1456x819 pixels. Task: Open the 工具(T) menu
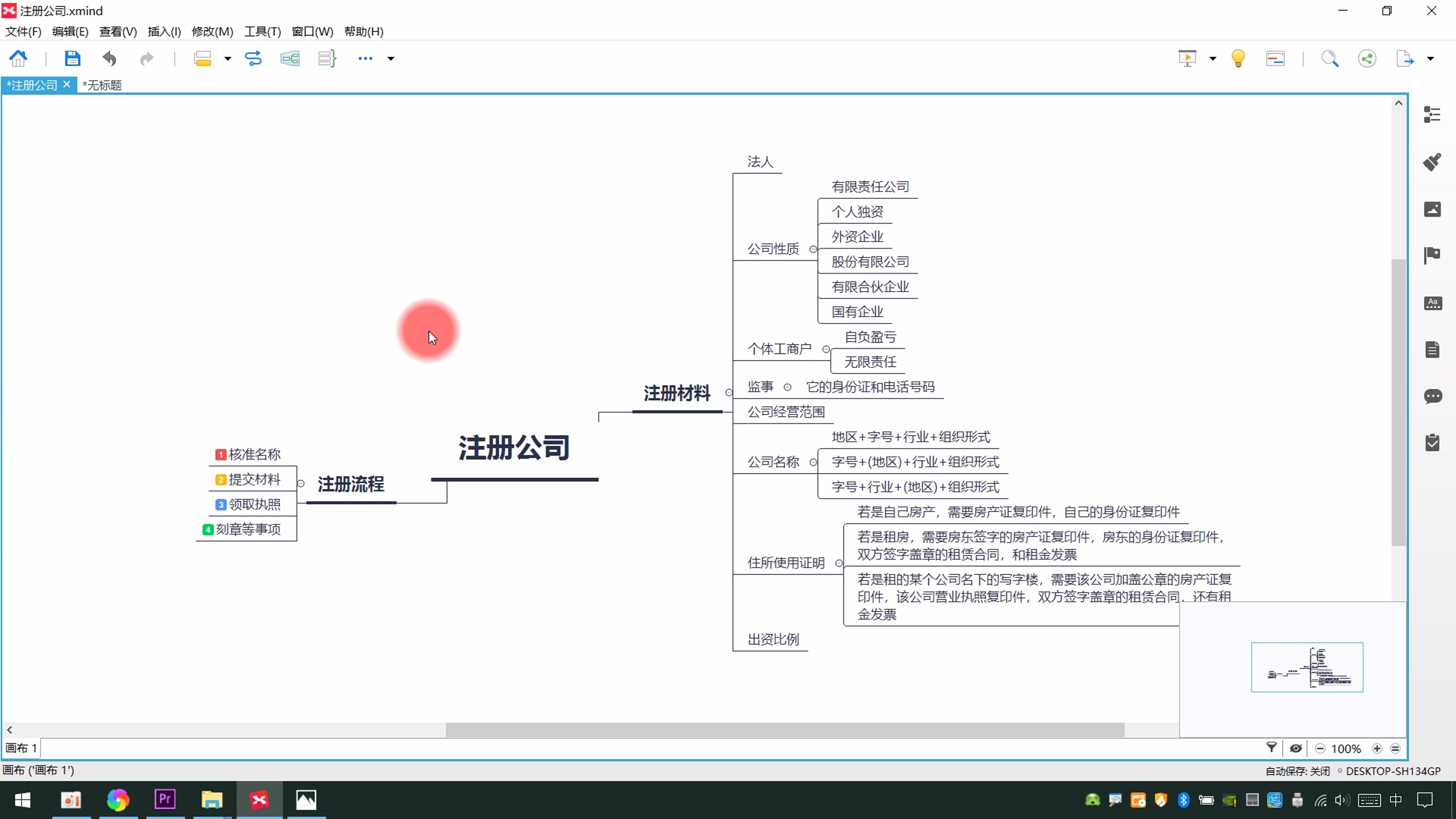pos(262,31)
